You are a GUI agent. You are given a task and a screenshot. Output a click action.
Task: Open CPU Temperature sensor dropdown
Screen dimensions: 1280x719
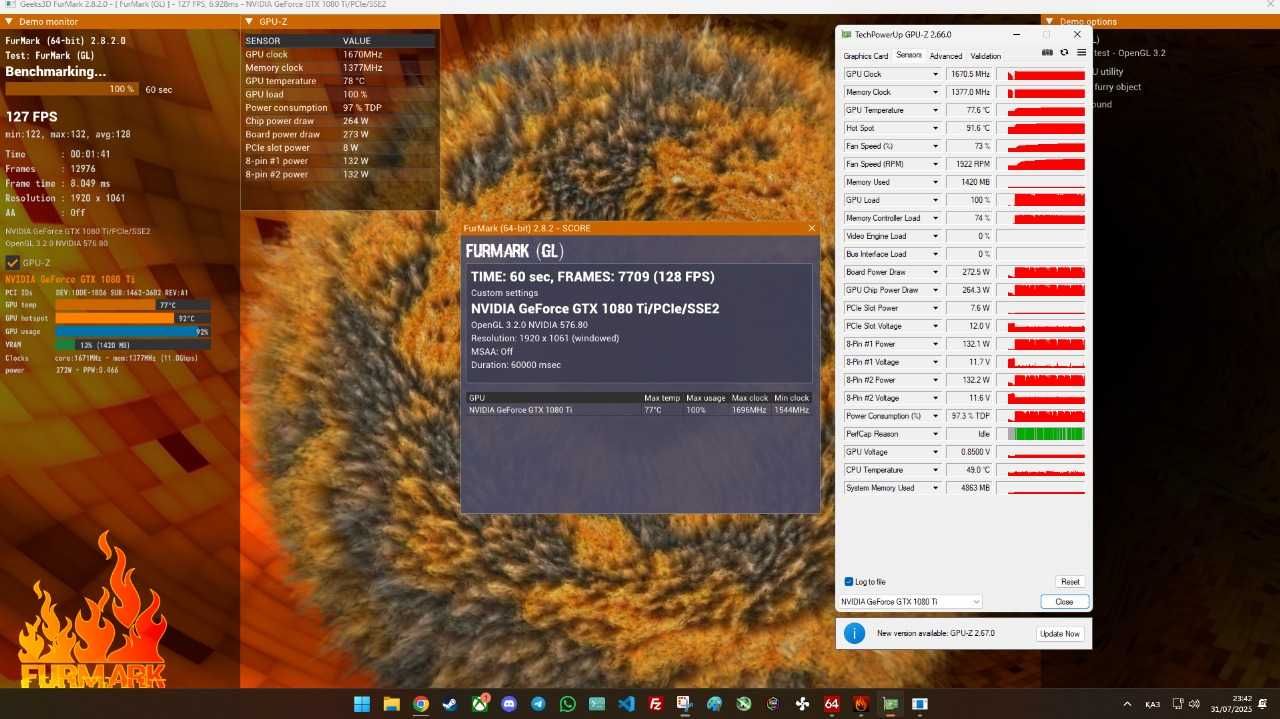(x=936, y=470)
